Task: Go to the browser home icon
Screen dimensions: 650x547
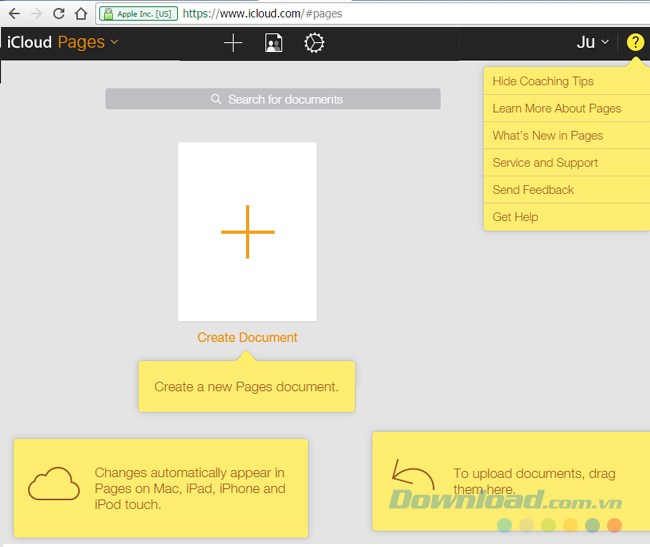Action: tap(81, 14)
